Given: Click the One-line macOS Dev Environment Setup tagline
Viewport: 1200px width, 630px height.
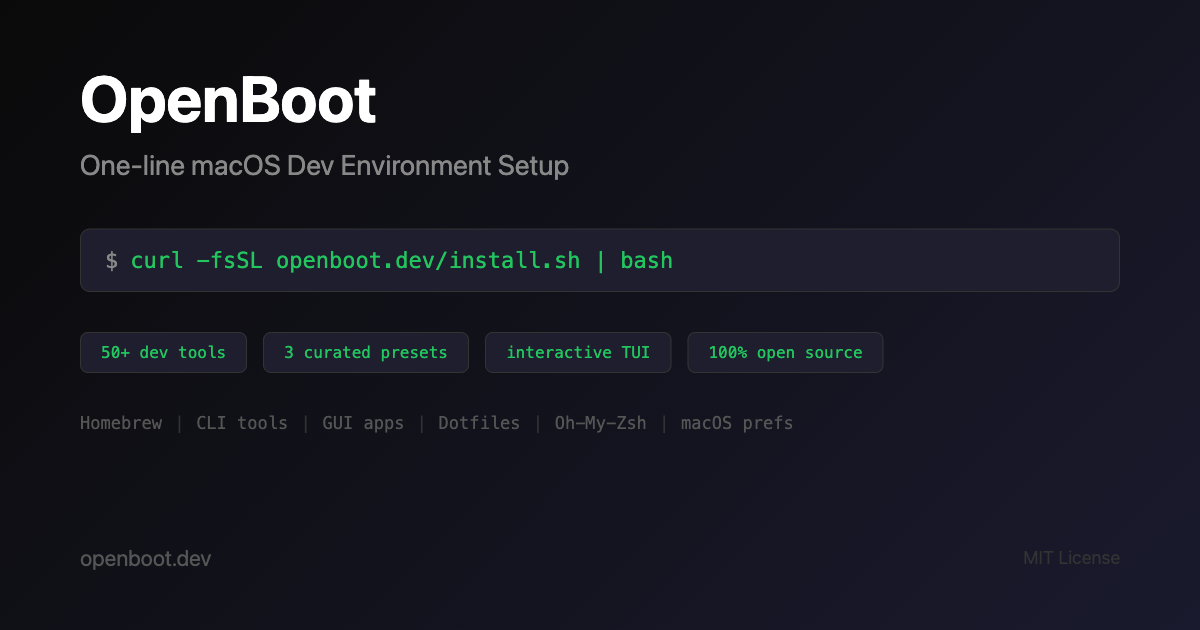Looking at the screenshot, I should click(324, 166).
